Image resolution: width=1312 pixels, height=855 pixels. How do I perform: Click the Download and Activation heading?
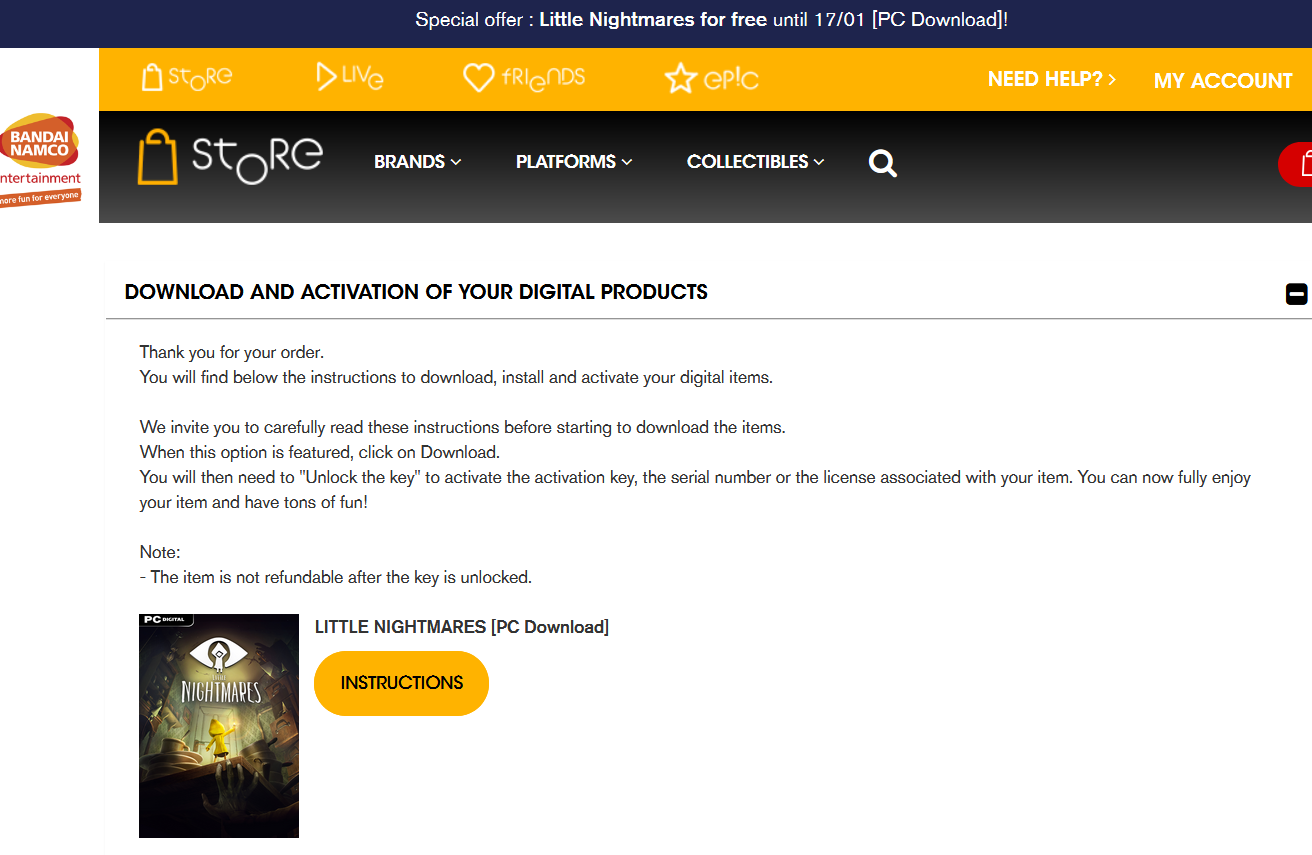pos(416,292)
